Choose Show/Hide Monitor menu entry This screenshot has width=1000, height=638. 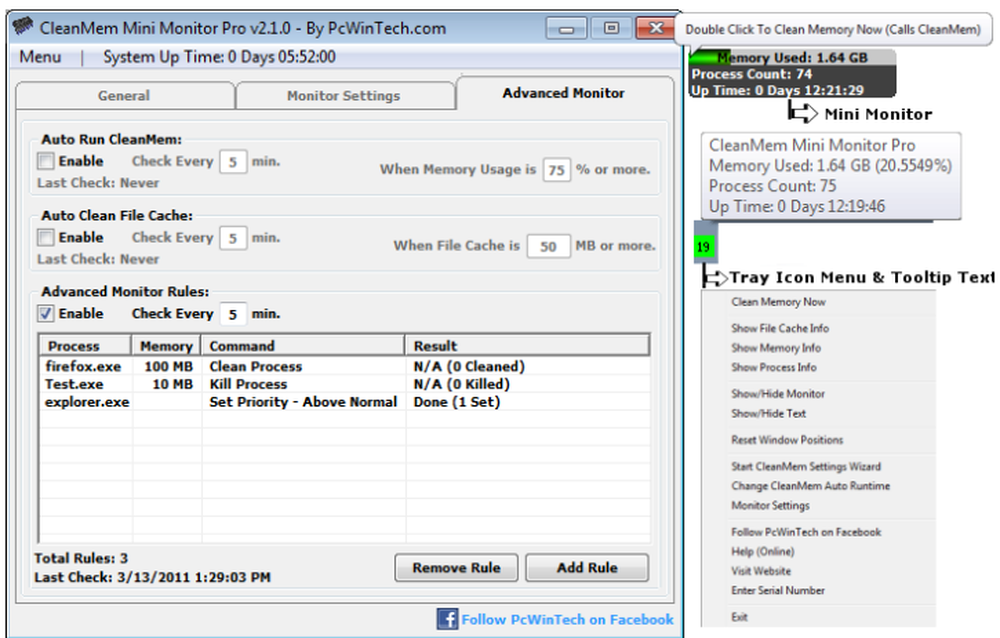[x=778, y=394]
